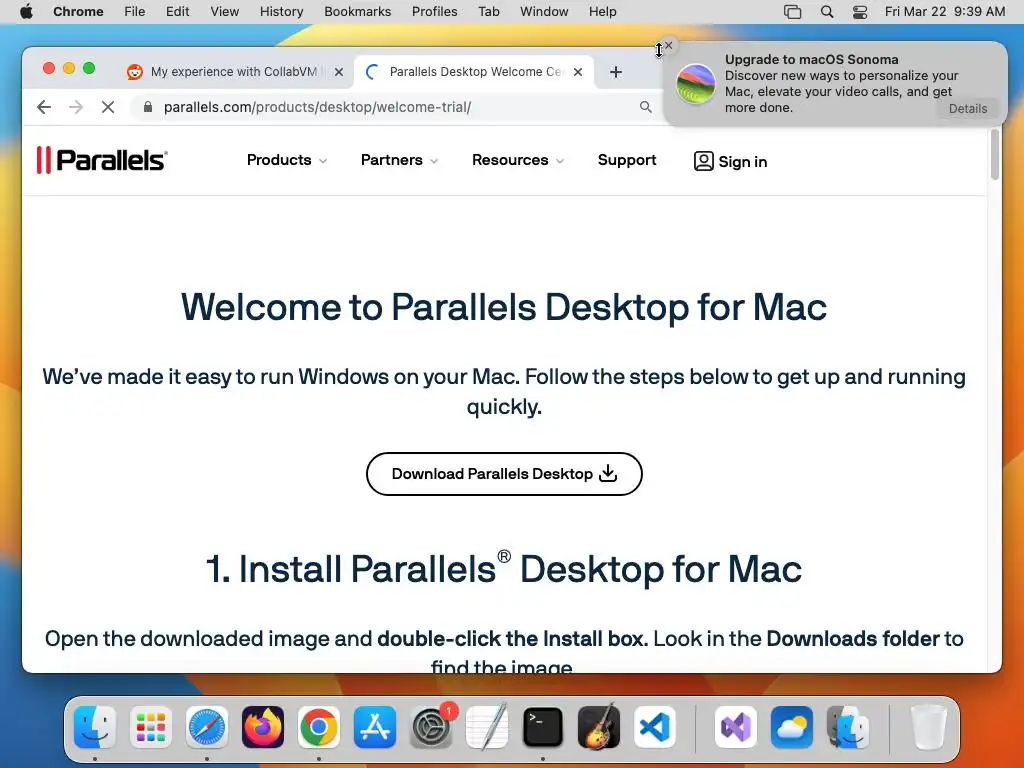Viewport: 1024px width, 768px height.
Task: Launch Firefox from the Dock
Action: tap(263, 727)
